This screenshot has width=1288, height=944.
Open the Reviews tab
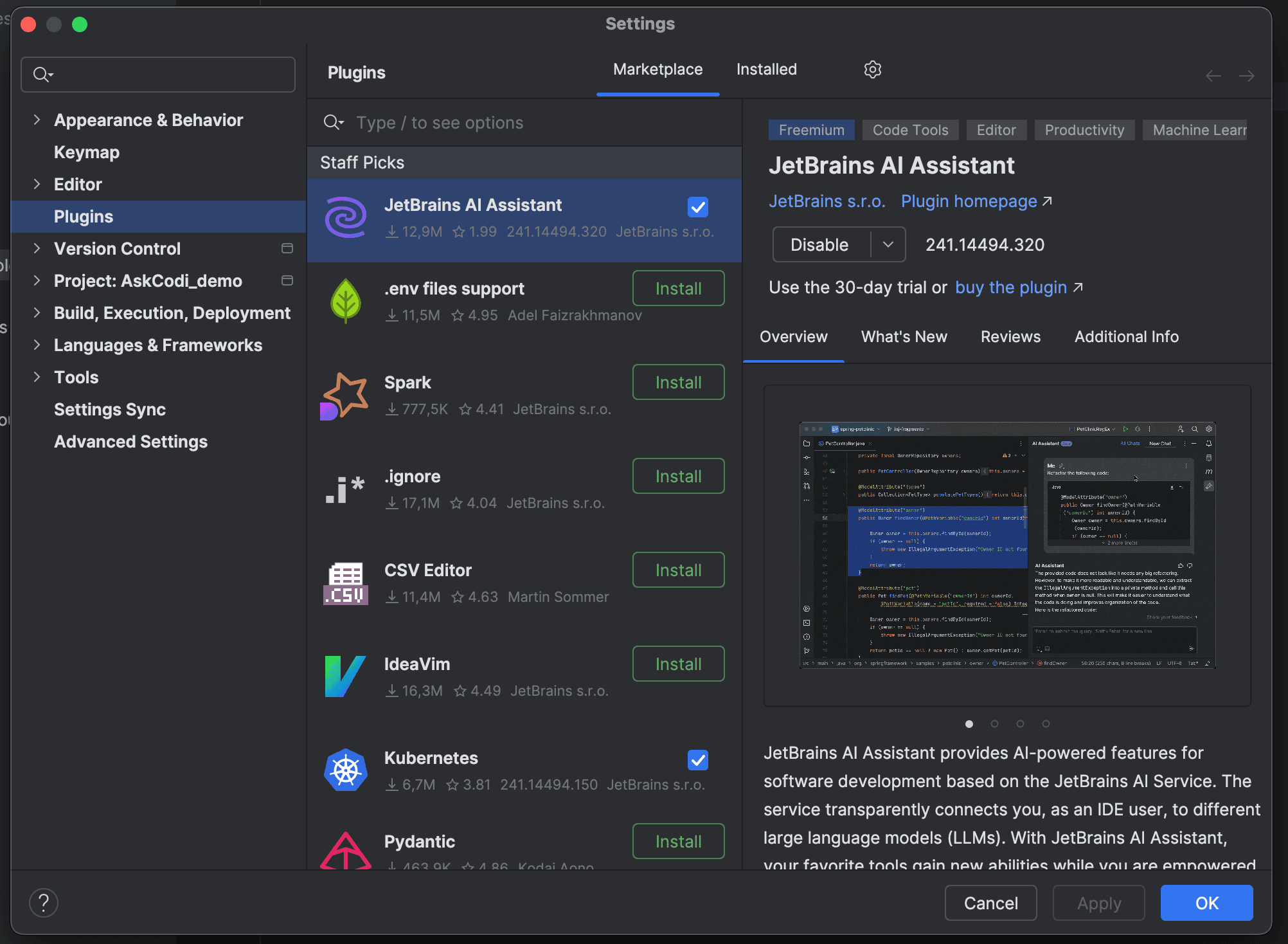[1011, 337]
